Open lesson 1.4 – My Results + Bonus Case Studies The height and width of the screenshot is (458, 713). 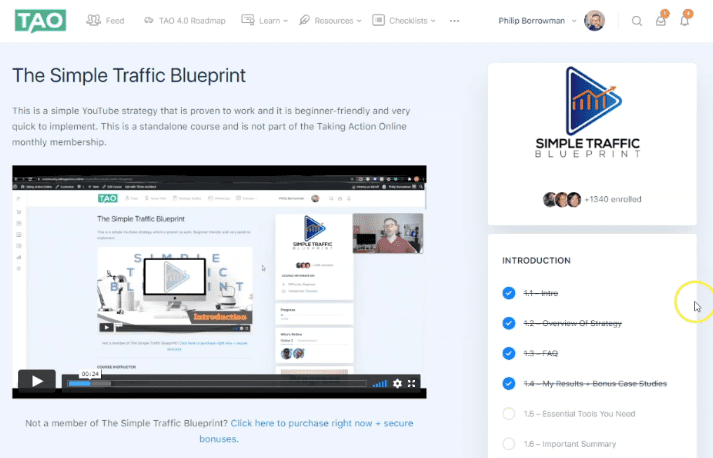click(595, 383)
